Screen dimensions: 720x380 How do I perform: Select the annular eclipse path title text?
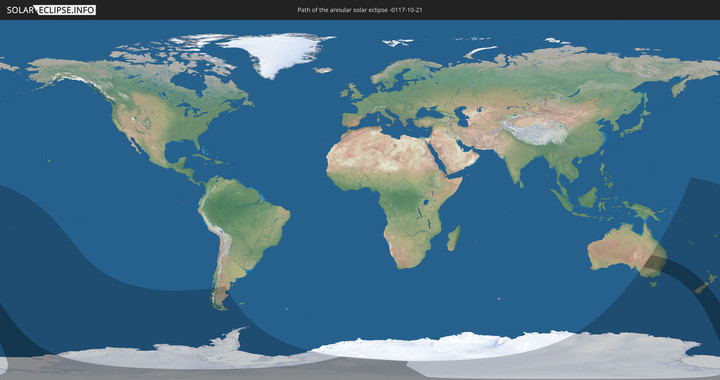[360, 10]
